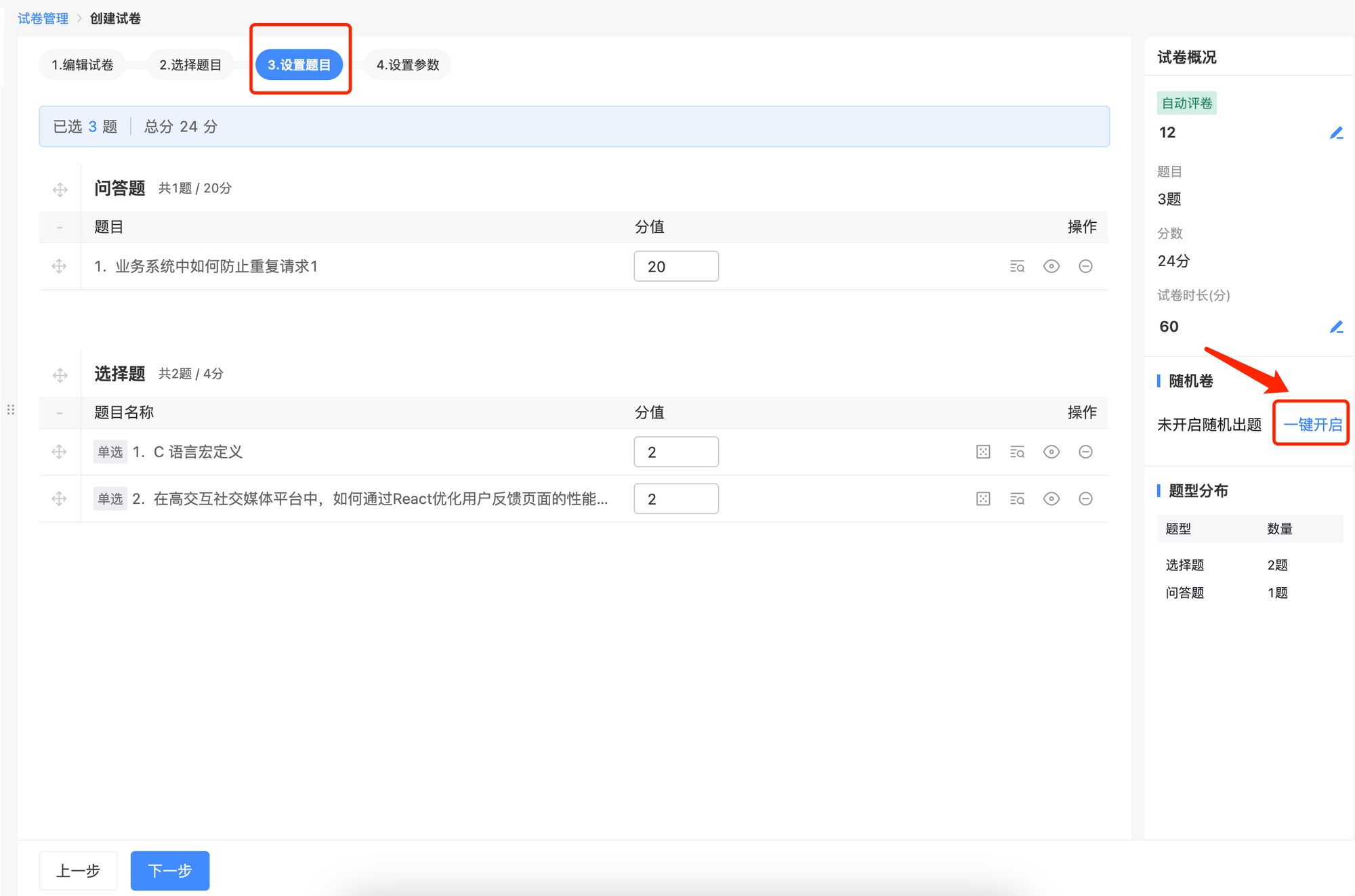Click edit pencil next to duration 60
The width and height of the screenshot is (1355, 896).
click(x=1336, y=327)
